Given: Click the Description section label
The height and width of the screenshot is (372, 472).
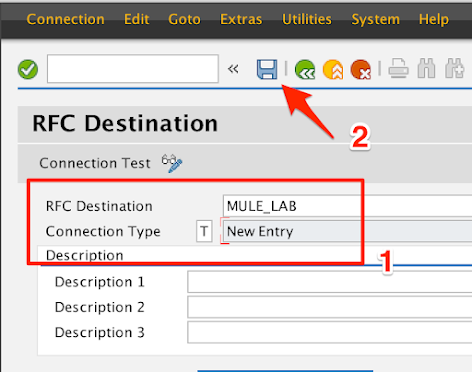Looking at the screenshot, I should (85, 255).
